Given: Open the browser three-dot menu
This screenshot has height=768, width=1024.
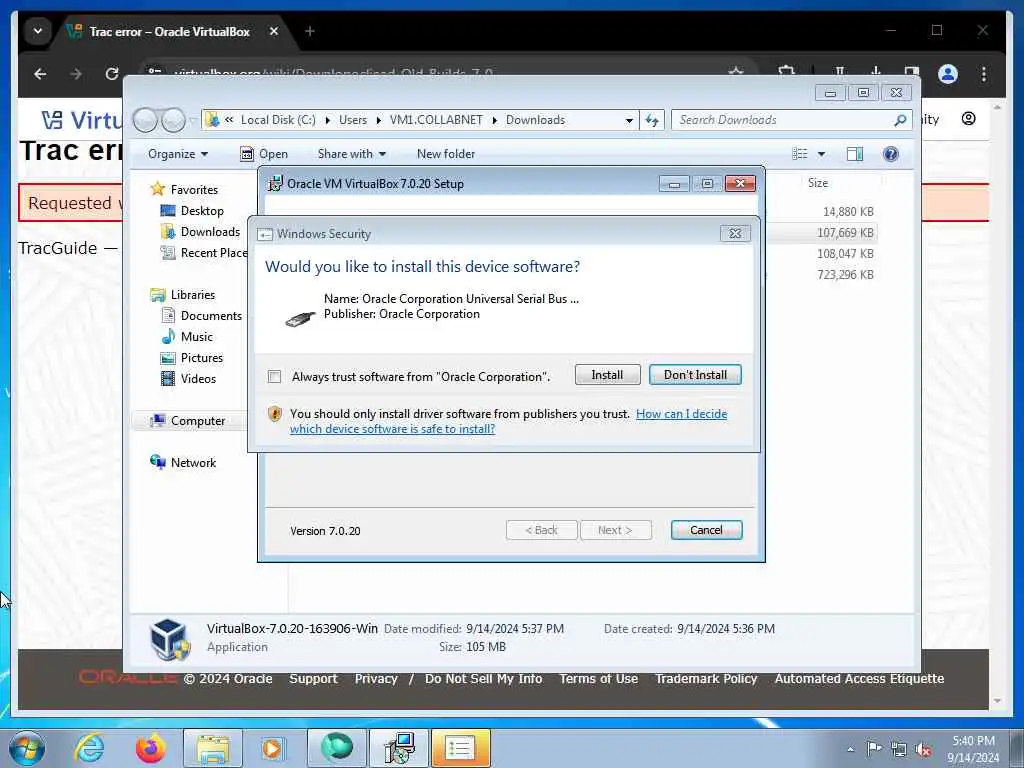Looking at the screenshot, I should (x=984, y=74).
